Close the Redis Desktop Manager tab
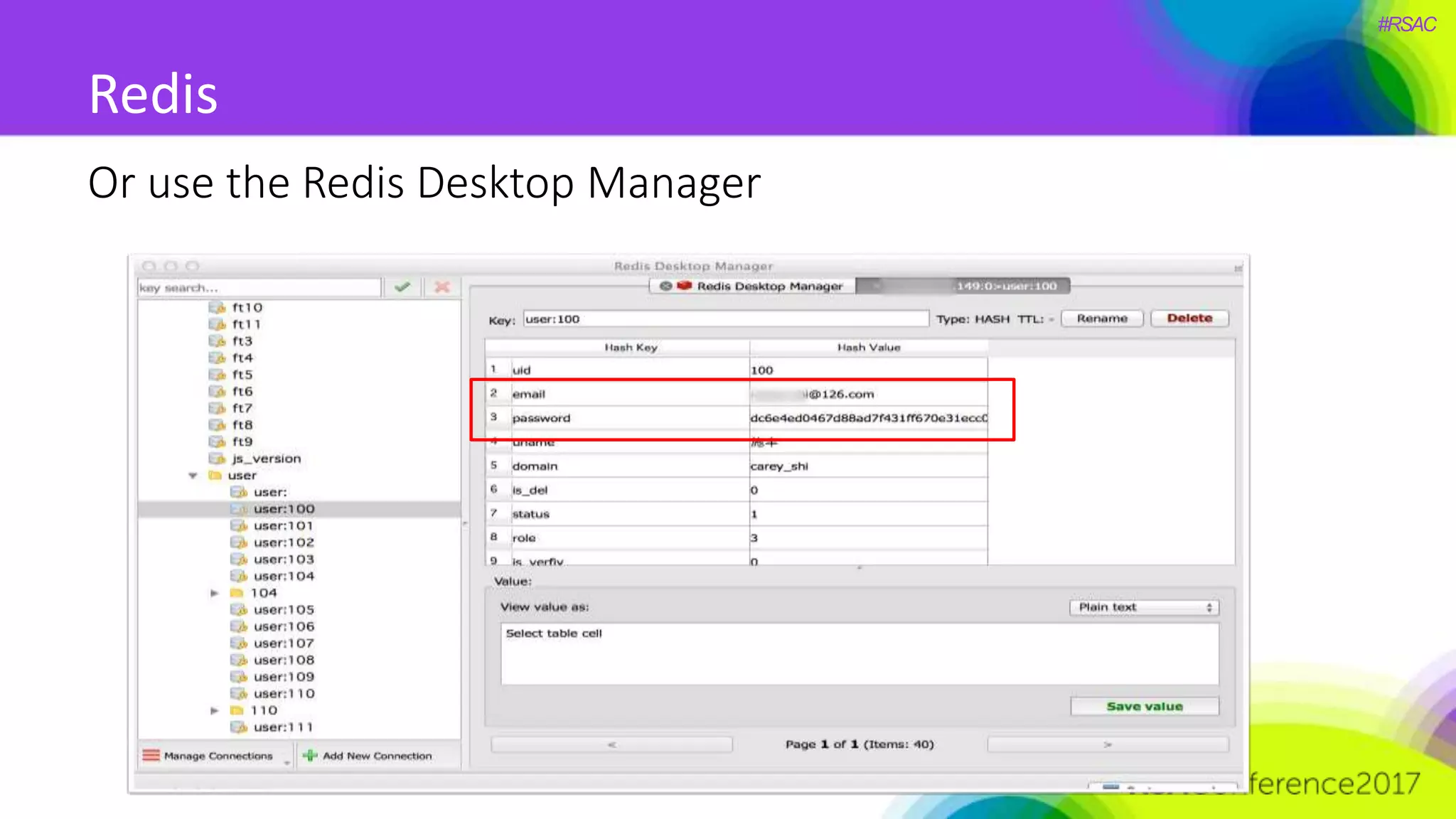Screen dimensions: 1456x819 click(x=665, y=286)
